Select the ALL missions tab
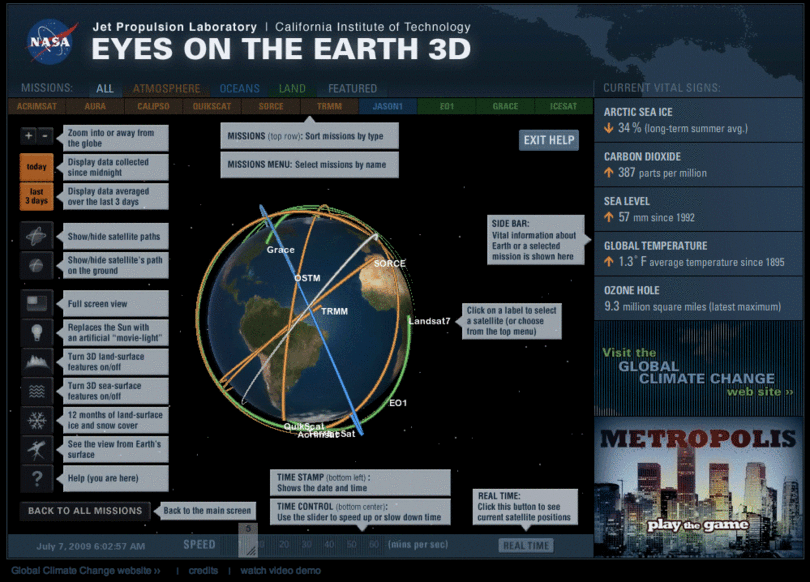The width and height of the screenshot is (810, 582). 105,88
